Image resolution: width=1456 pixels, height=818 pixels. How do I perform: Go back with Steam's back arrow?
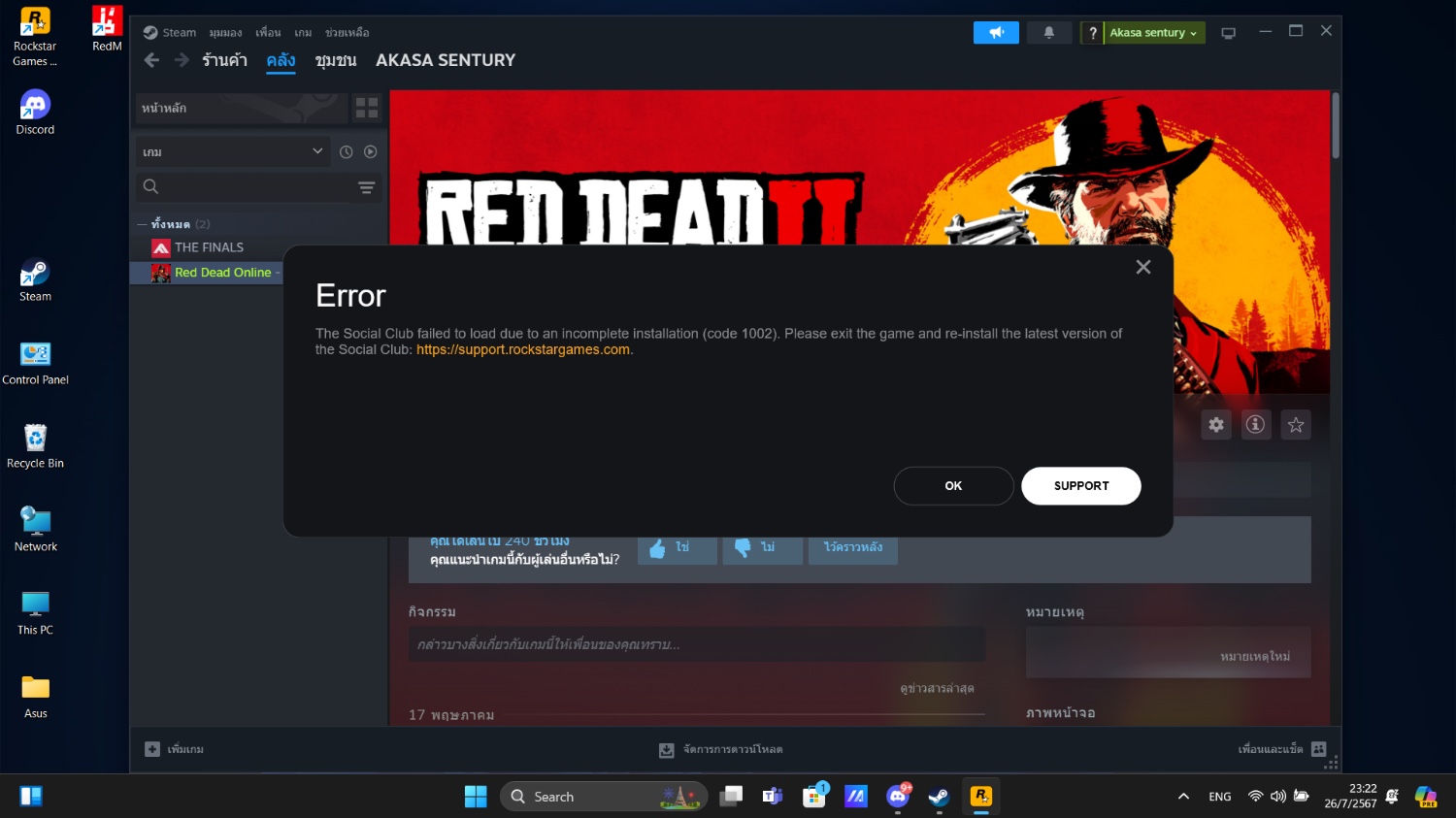coord(152,60)
